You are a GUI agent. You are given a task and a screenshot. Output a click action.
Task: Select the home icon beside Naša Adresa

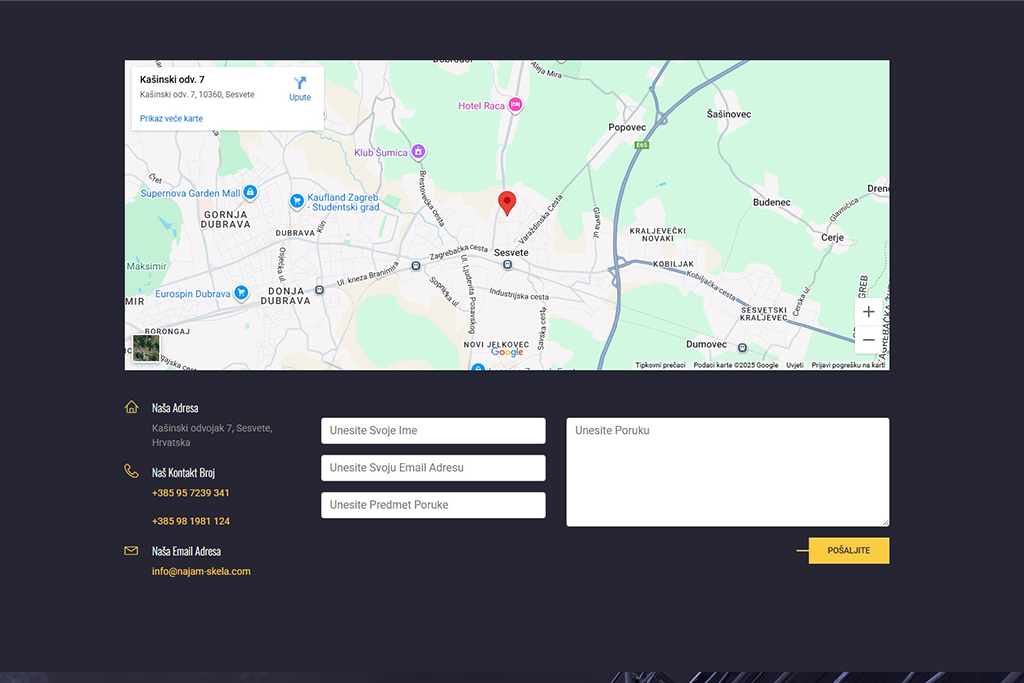[131, 407]
